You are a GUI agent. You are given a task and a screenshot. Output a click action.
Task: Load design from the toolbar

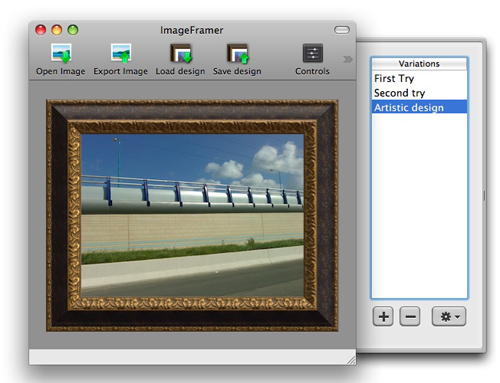(180, 53)
